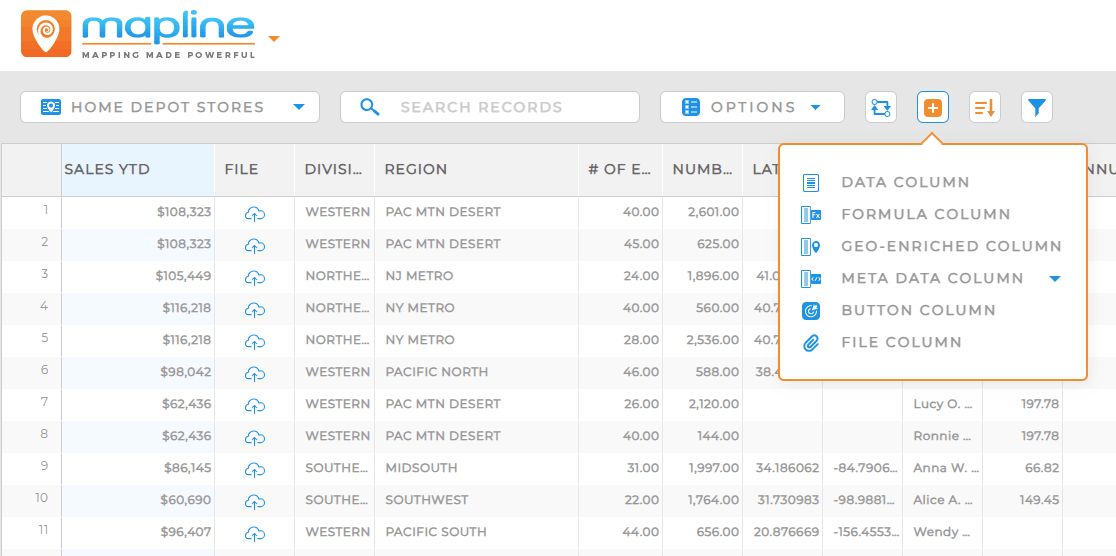Expand the Meta Data Column submenu arrow

pyautogui.click(x=1055, y=279)
